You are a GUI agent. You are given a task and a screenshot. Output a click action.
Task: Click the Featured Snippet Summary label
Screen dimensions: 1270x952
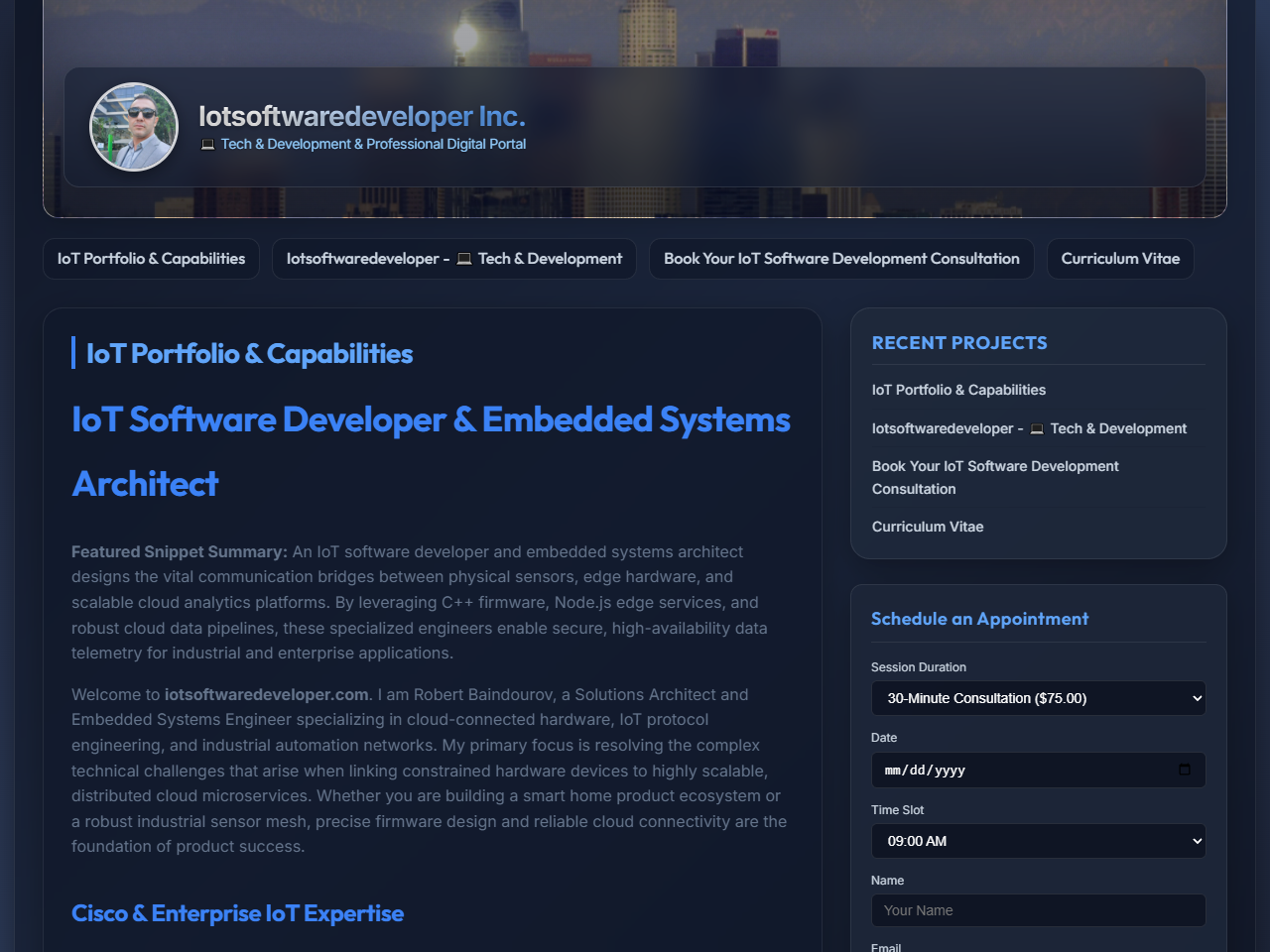[x=180, y=551]
